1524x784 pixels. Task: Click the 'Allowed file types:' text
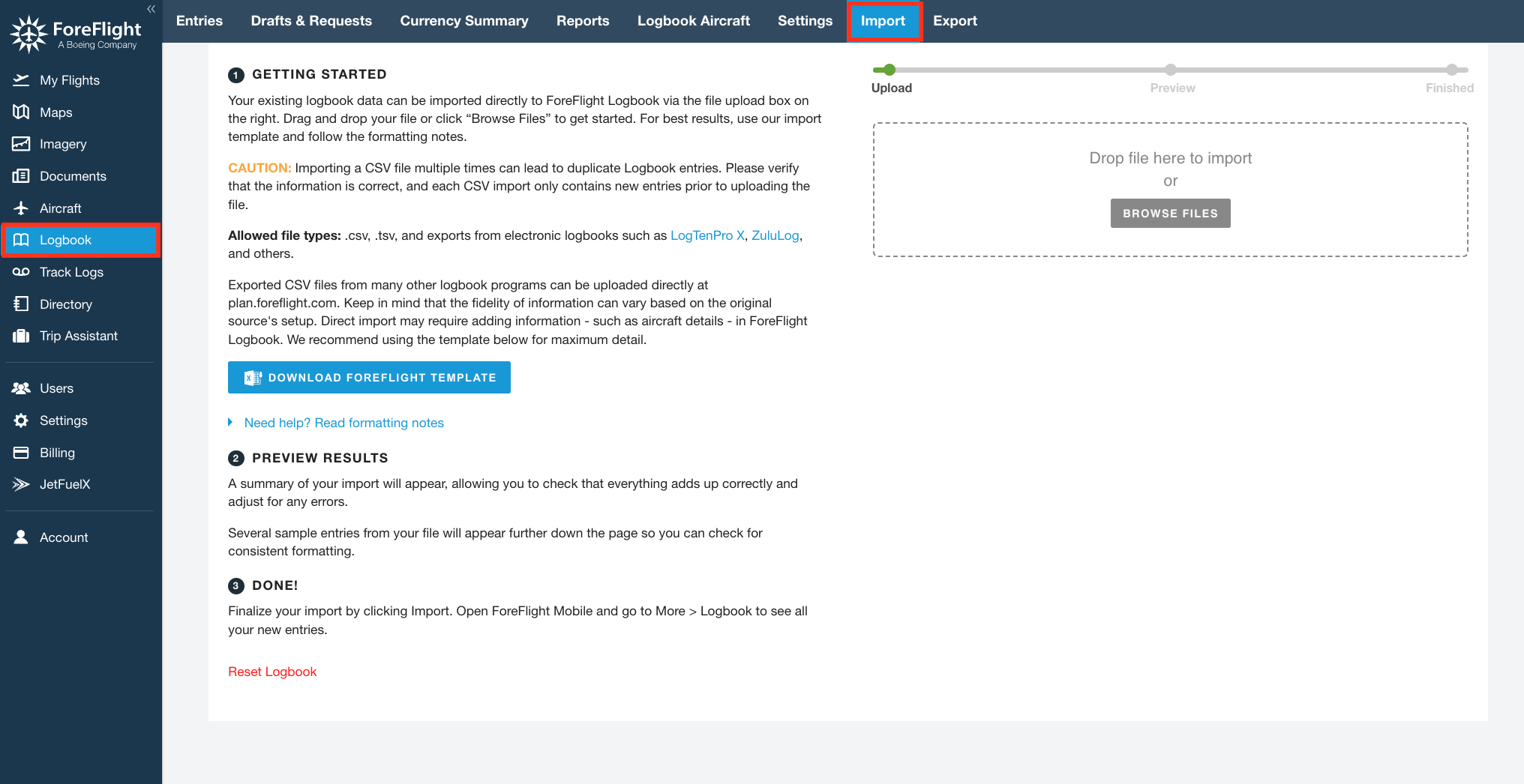pyautogui.click(x=284, y=235)
